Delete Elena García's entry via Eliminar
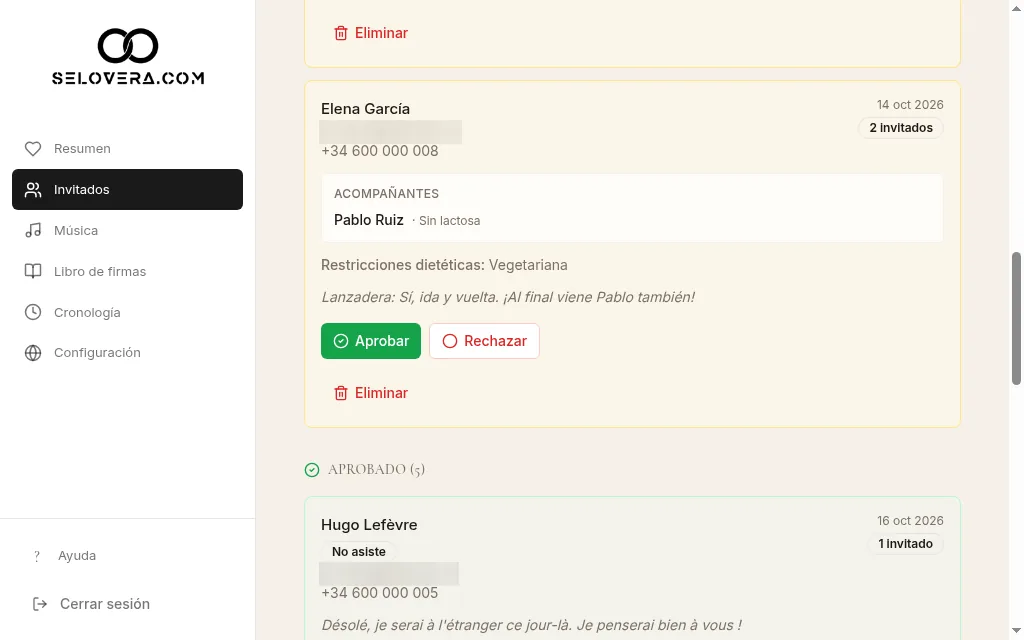 [x=371, y=393]
